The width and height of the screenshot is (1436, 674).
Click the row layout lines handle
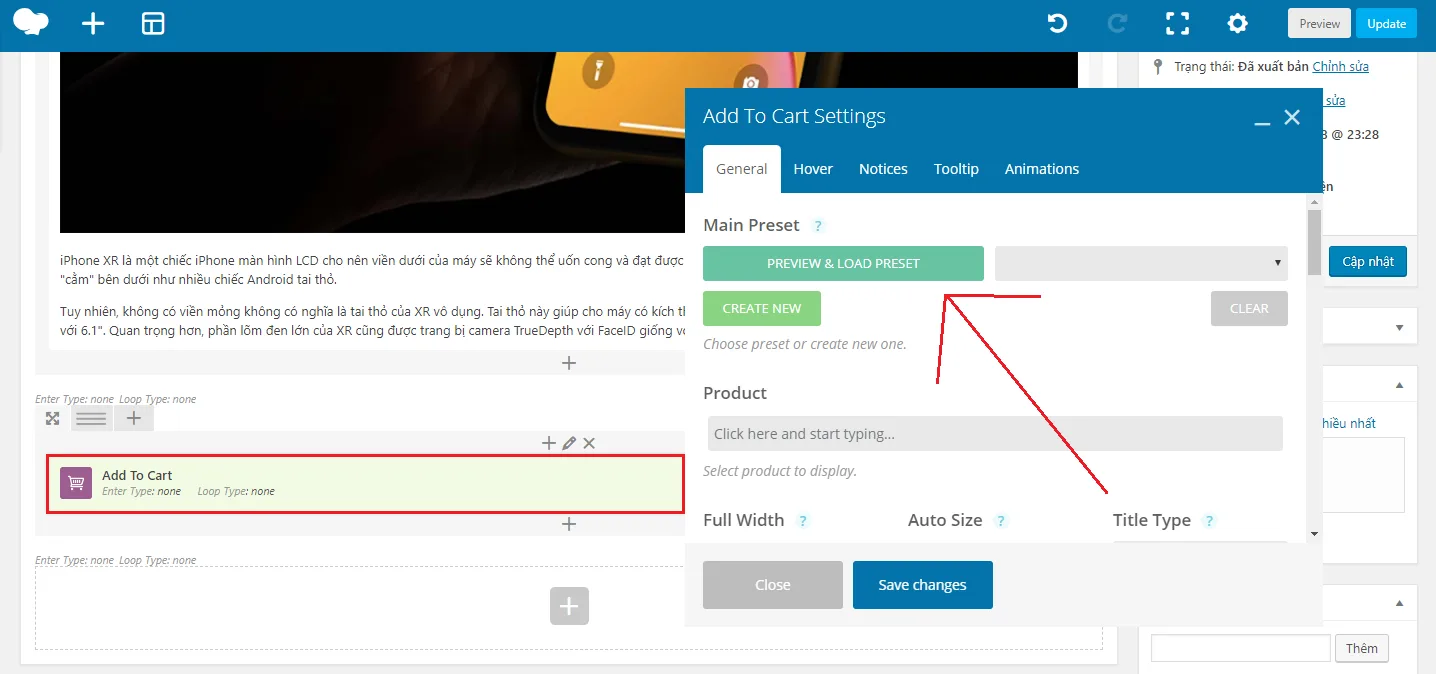[91, 419]
